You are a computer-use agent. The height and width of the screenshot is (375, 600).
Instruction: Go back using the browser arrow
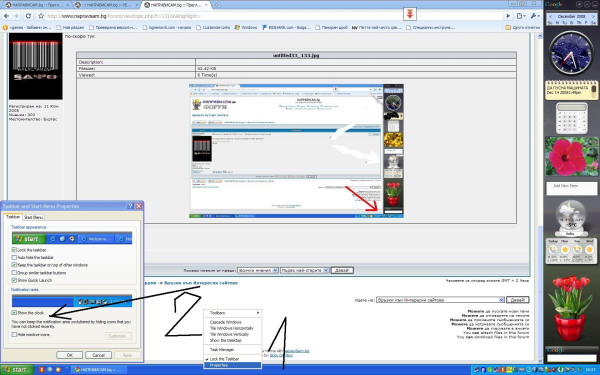[x=7, y=16]
